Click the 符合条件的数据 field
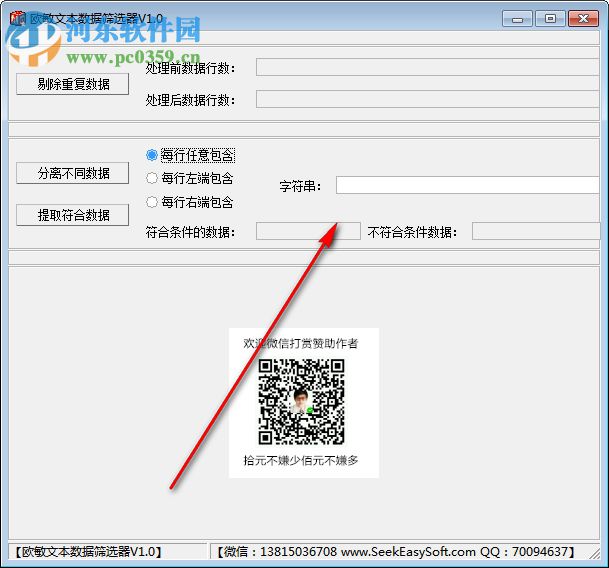The width and height of the screenshot is (609, 568). coord(308,231)
